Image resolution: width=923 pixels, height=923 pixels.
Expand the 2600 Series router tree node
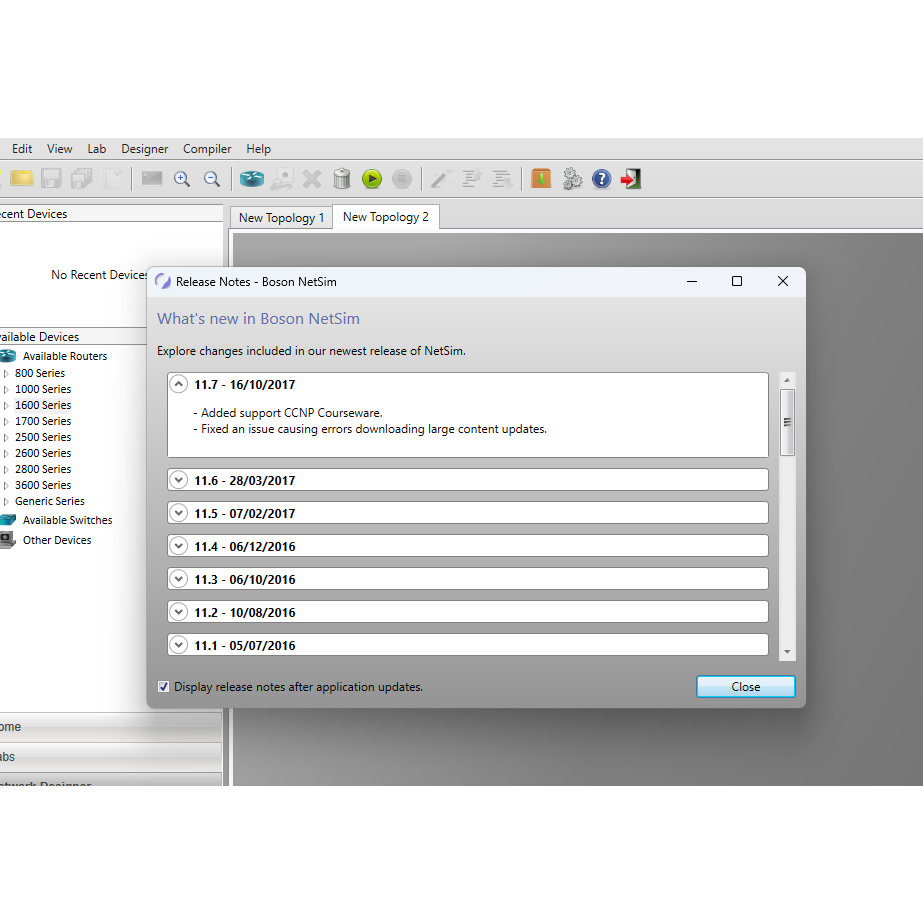pos(6,453)
